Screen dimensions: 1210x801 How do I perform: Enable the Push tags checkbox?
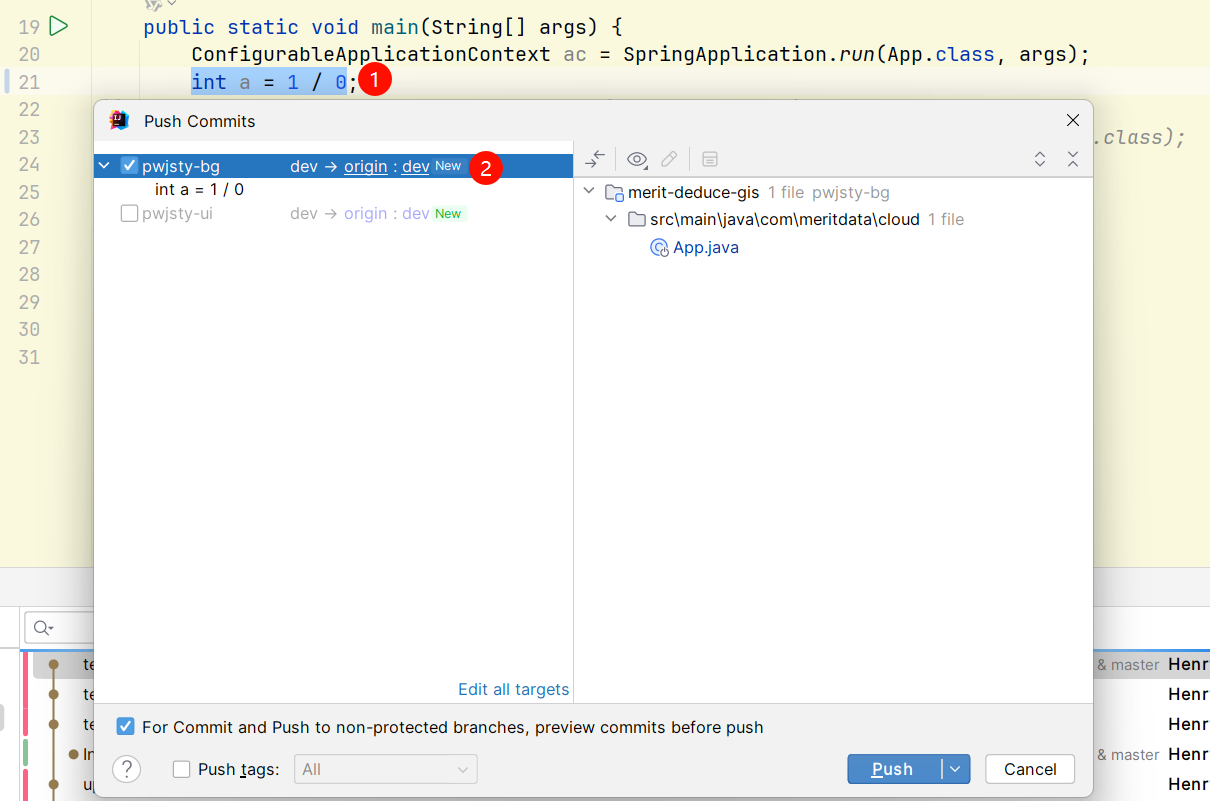181,769
